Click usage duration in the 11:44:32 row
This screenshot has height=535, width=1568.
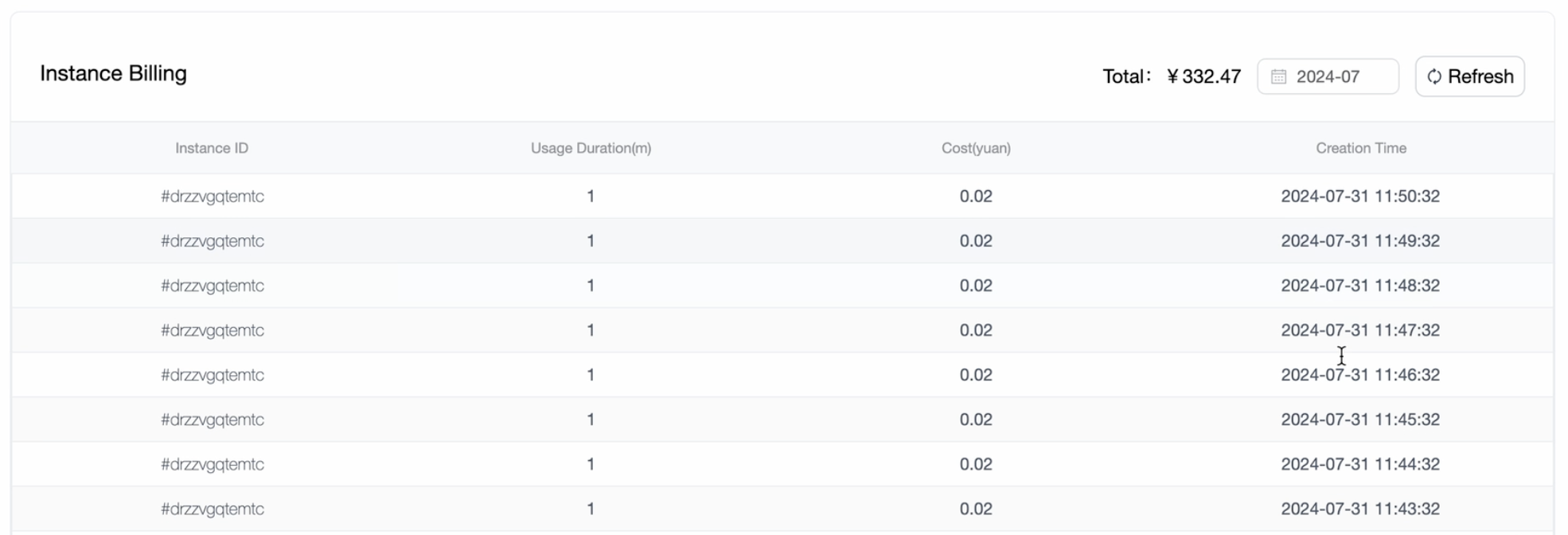pos(591,464)
